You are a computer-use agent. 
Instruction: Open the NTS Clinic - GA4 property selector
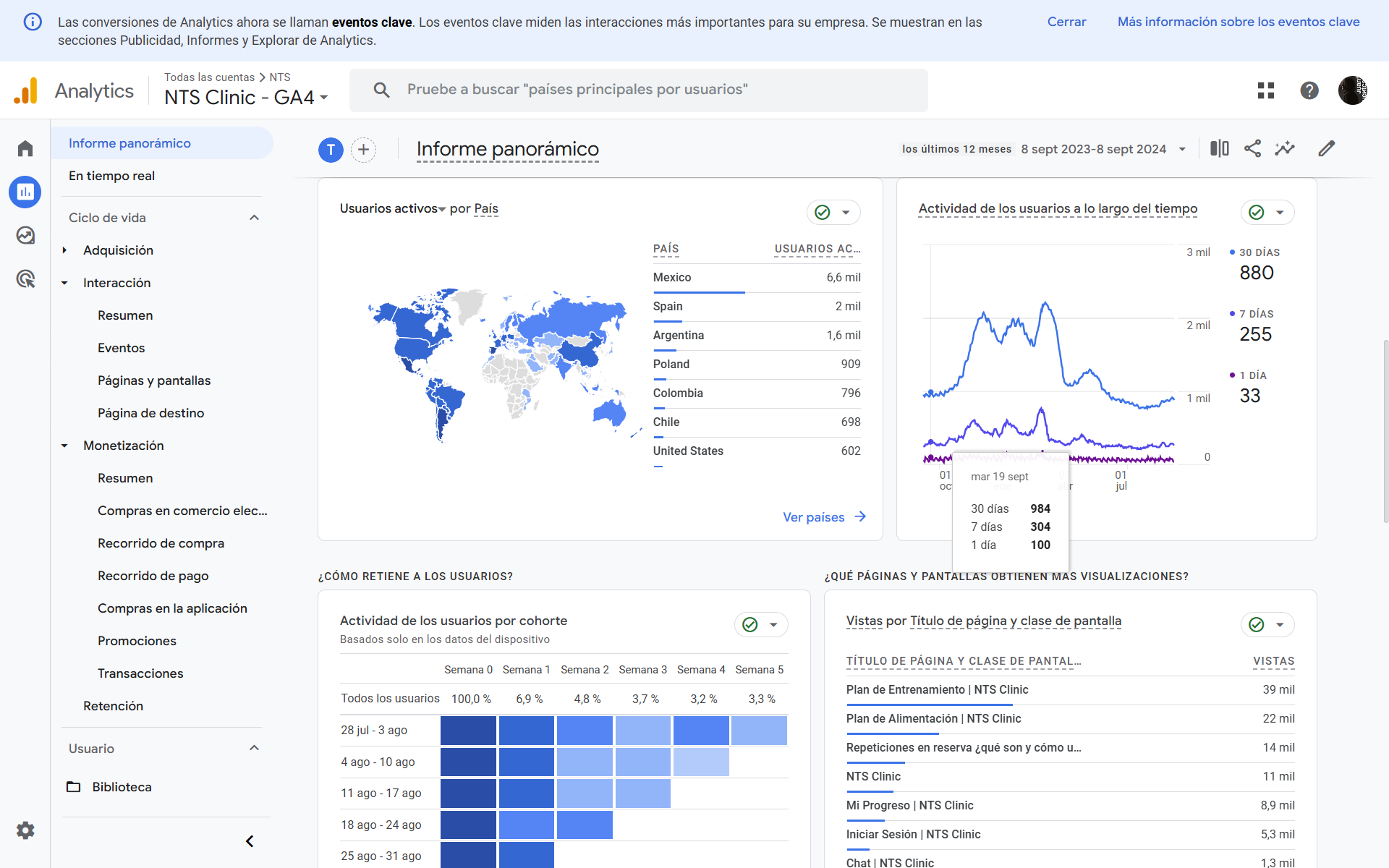pos(246,97)
